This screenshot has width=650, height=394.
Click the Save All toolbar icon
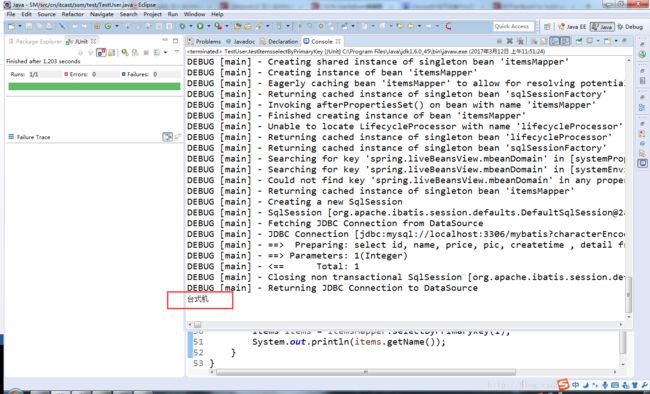coord(39,26)
